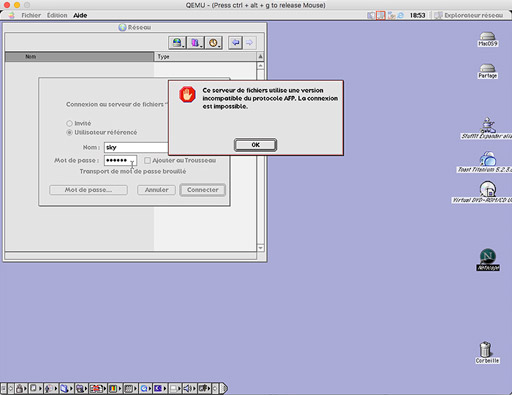Click the blue Q control strip module
Viewport: 512px width, 395px height.
[x=143, y=388]
